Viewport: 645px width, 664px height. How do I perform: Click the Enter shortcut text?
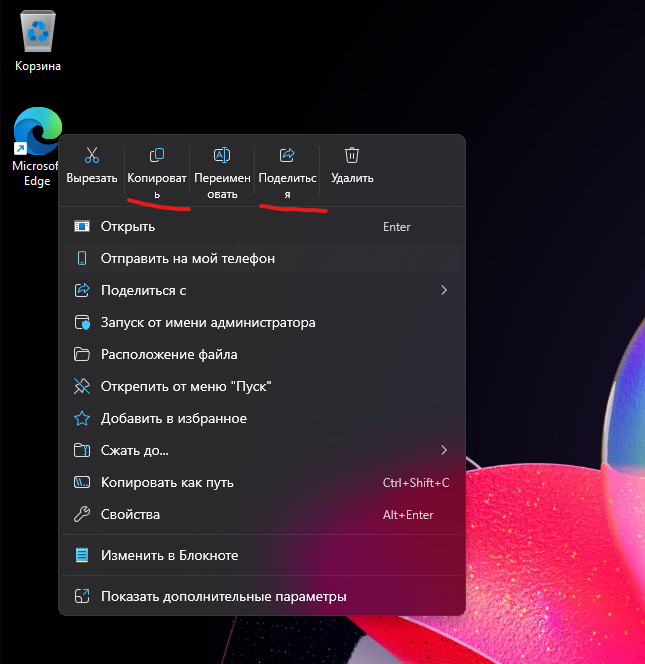(396, 227)
